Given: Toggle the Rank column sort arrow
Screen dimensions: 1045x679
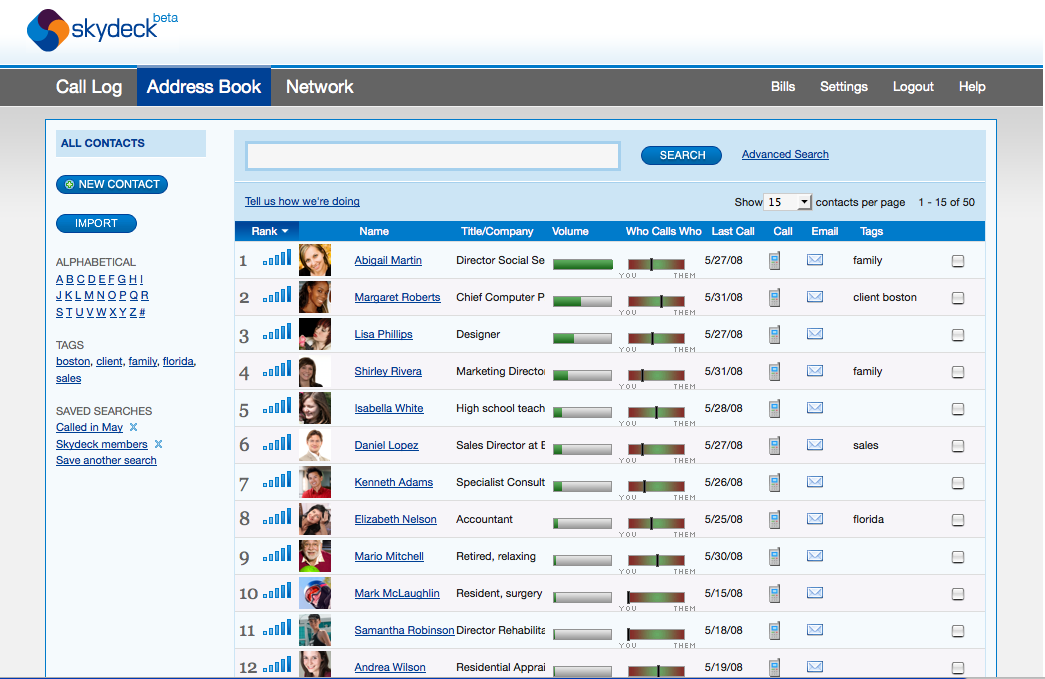Looking at the screenshot, I should 285,232.
